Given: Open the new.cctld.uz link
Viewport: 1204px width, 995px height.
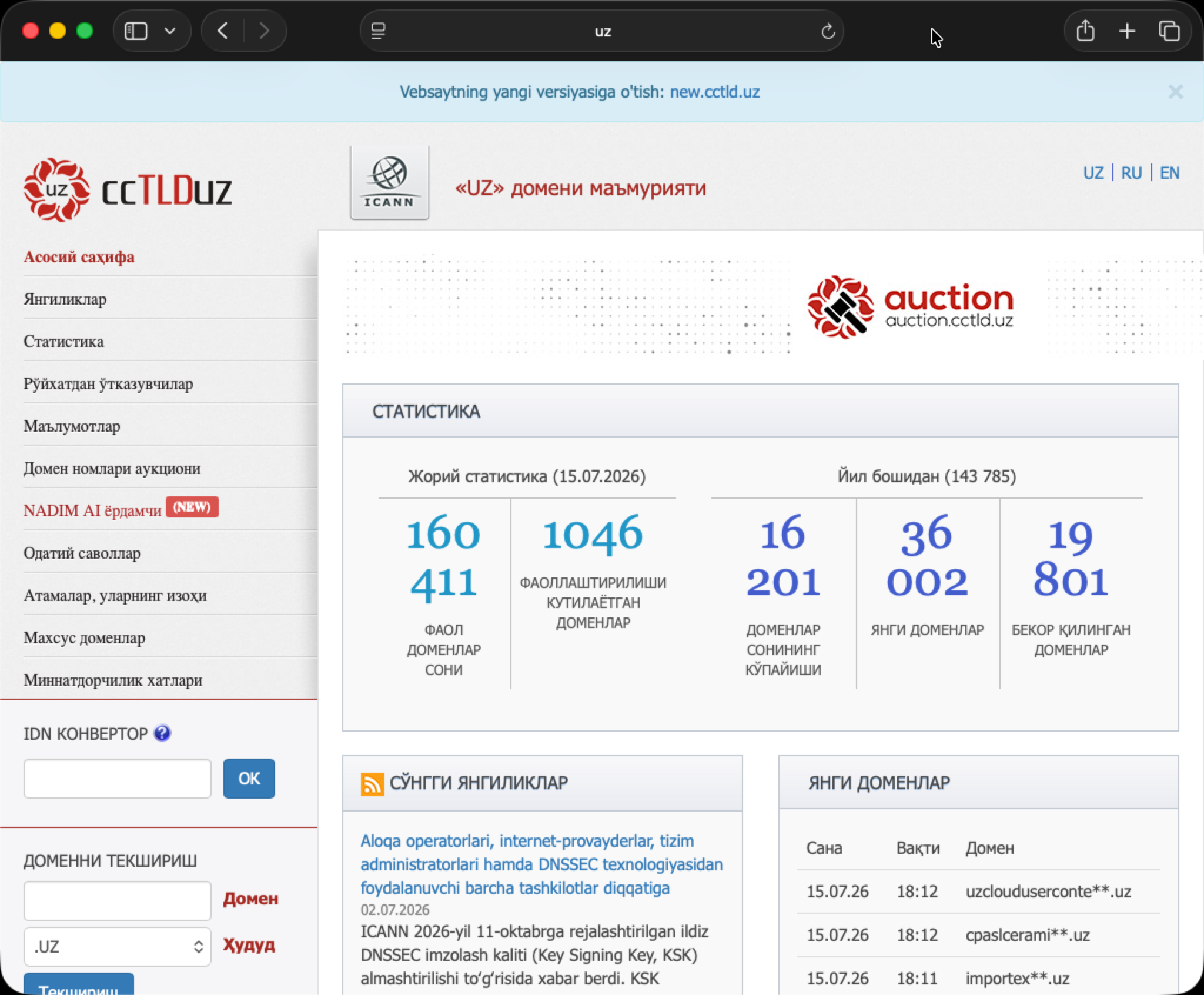Looking at the screenshot, I should [715, 92].
